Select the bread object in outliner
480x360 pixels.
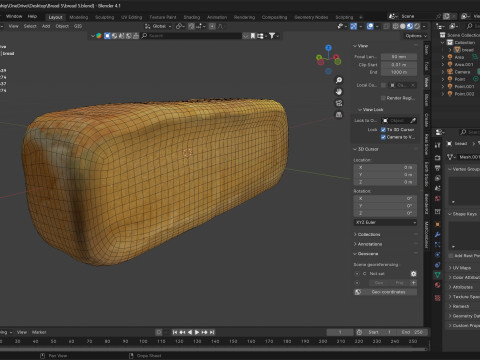[x=468, y=50]
